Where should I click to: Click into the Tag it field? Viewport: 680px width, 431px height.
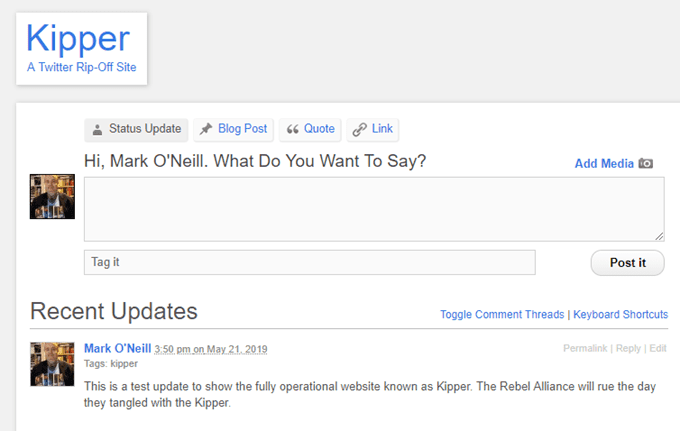pyautogui.click(x=310, y=262)
